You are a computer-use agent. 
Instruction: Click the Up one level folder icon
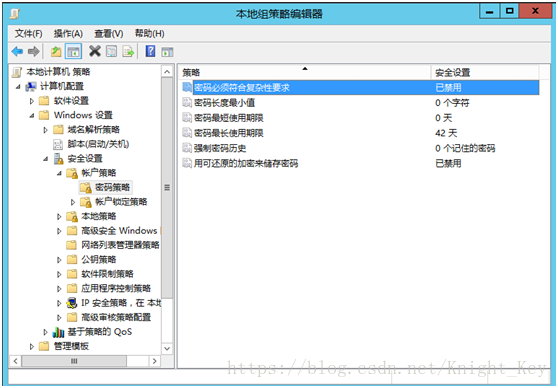pyautogui.click(x=56, y=52)
